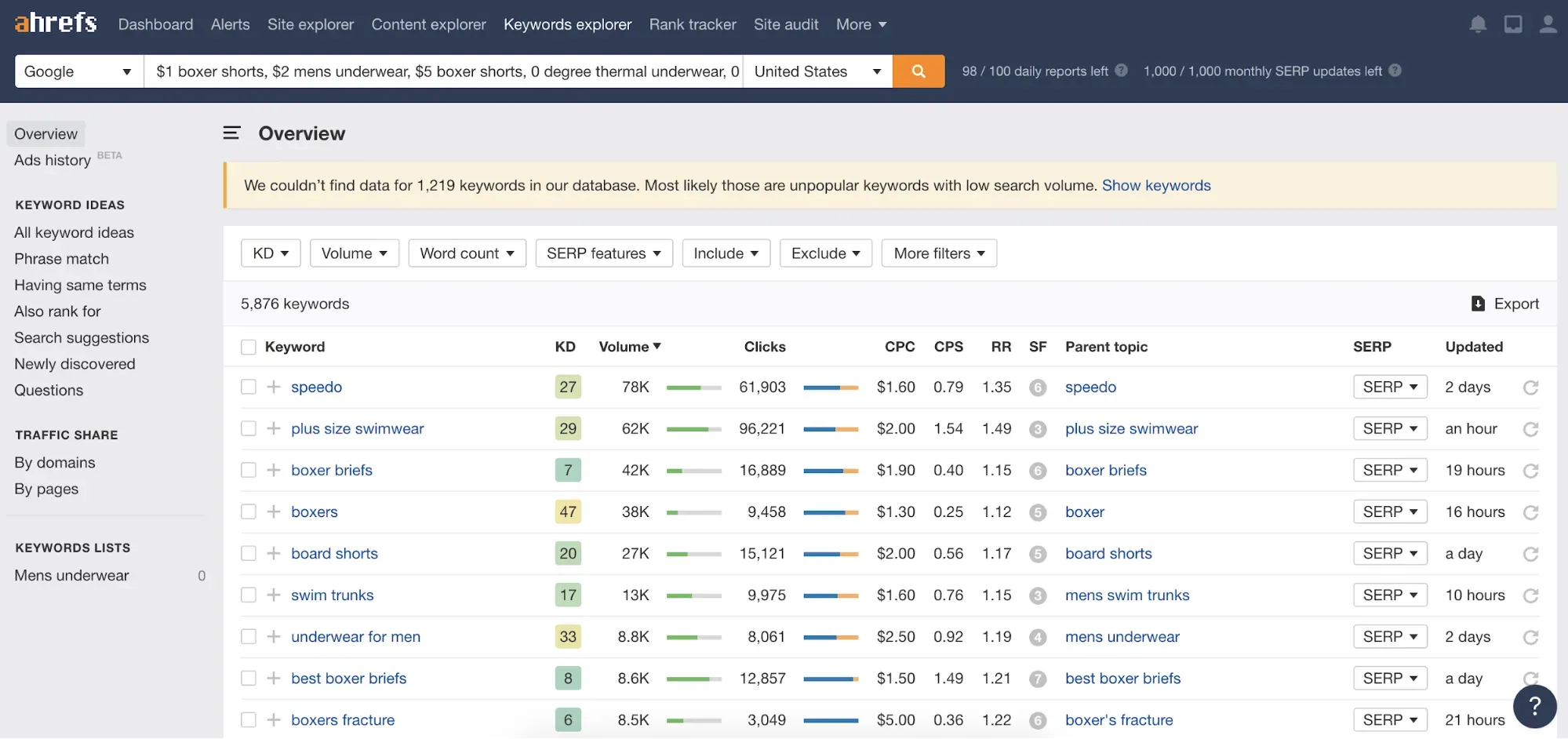This screenshot has width=1568, height=739.
Task: Check the box for swim trunks keyword
Action: (249, 595)
